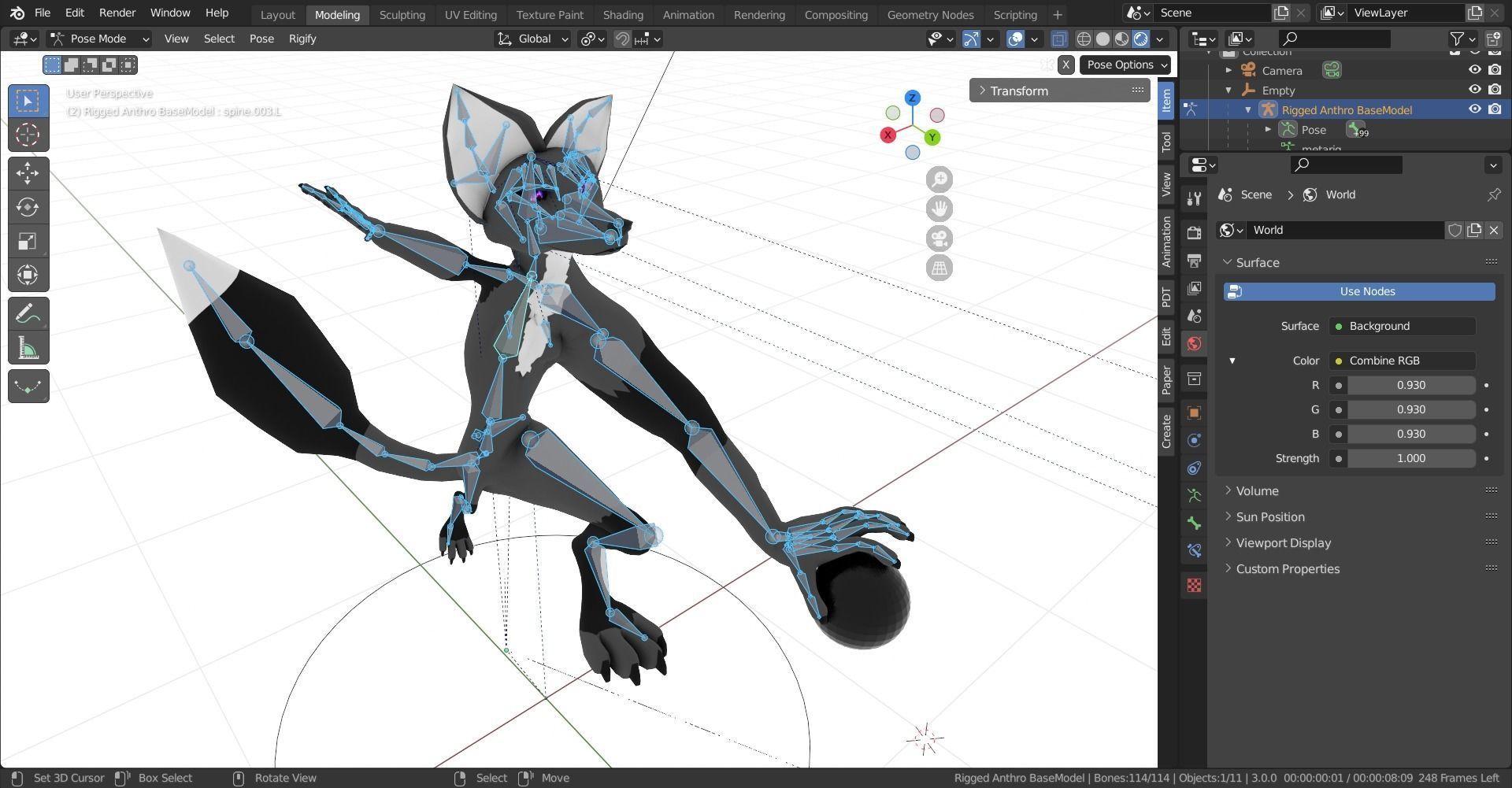The width and height of the screenshot is (1512, 788).
Task: Expand the Sun Position panel
Action: (x=1269, y=516)
